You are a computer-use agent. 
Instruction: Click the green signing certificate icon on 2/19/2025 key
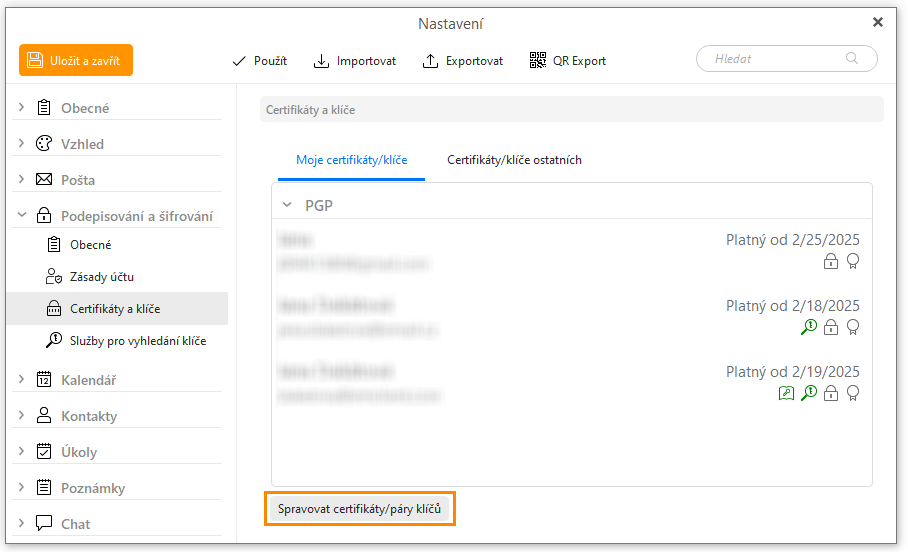tap(786, 393)
